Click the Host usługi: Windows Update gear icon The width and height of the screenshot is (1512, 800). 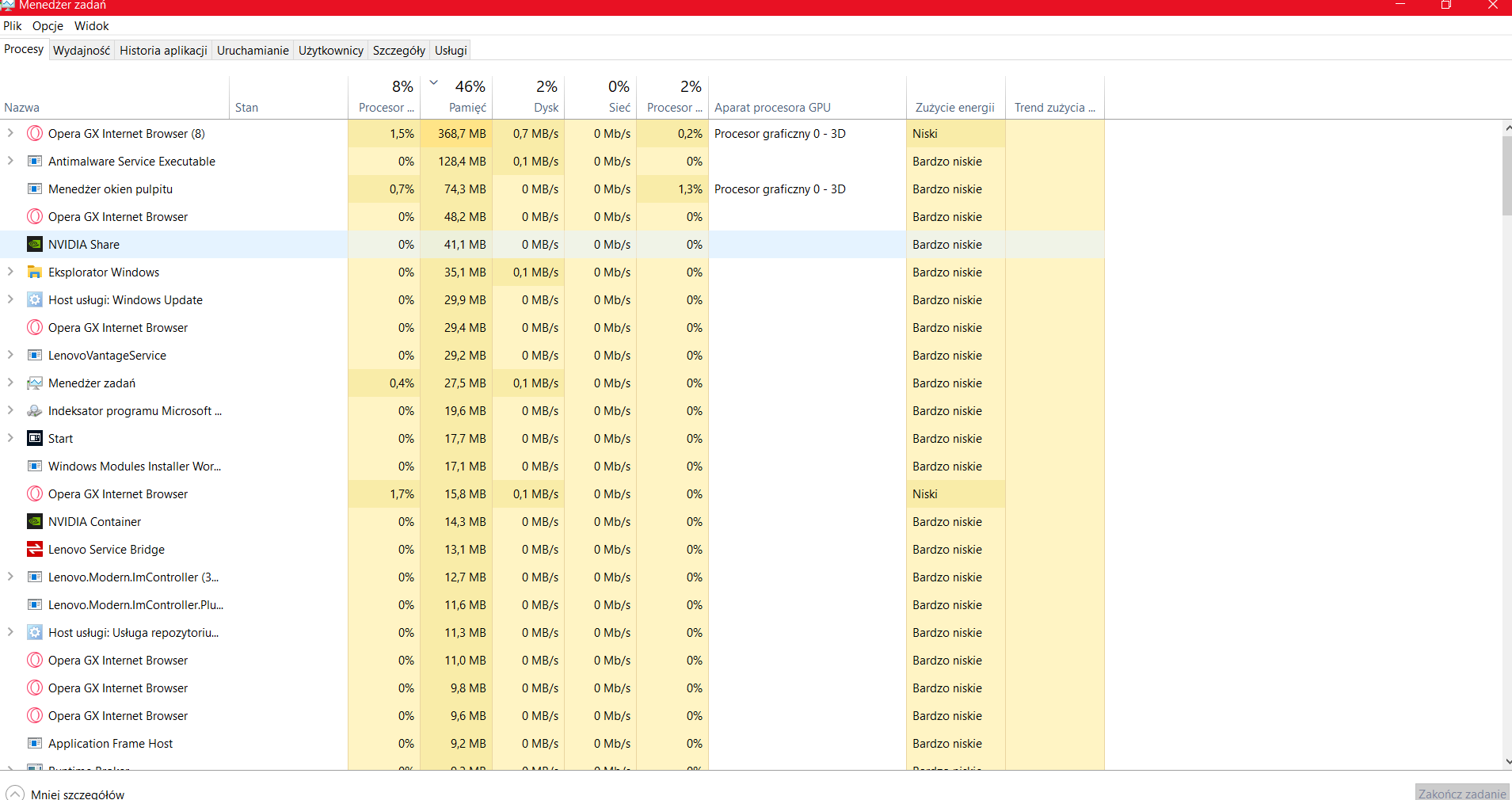35,300
